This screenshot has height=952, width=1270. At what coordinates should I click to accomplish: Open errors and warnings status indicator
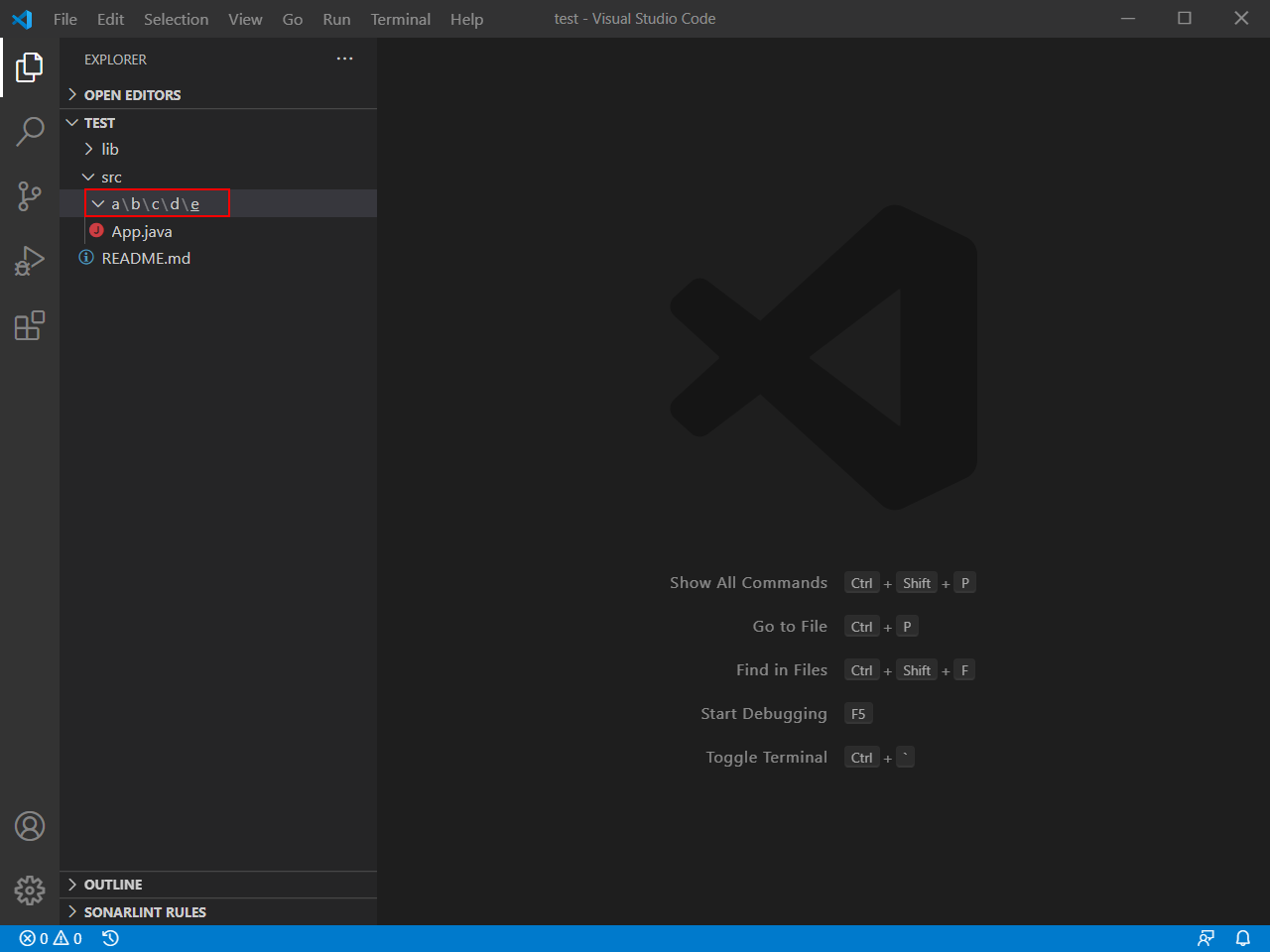coord(51,938)
